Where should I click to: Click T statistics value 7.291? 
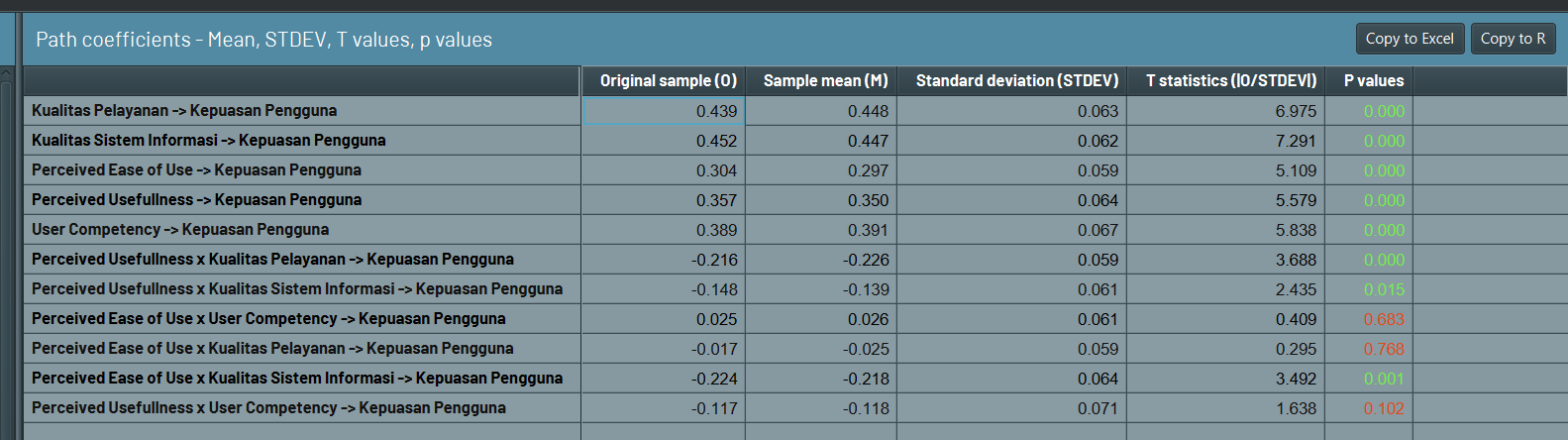(1296, 141)
